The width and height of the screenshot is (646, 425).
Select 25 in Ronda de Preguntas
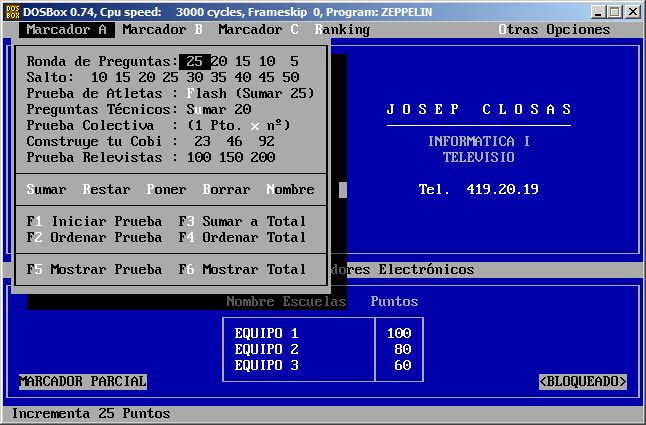point(194,61)
